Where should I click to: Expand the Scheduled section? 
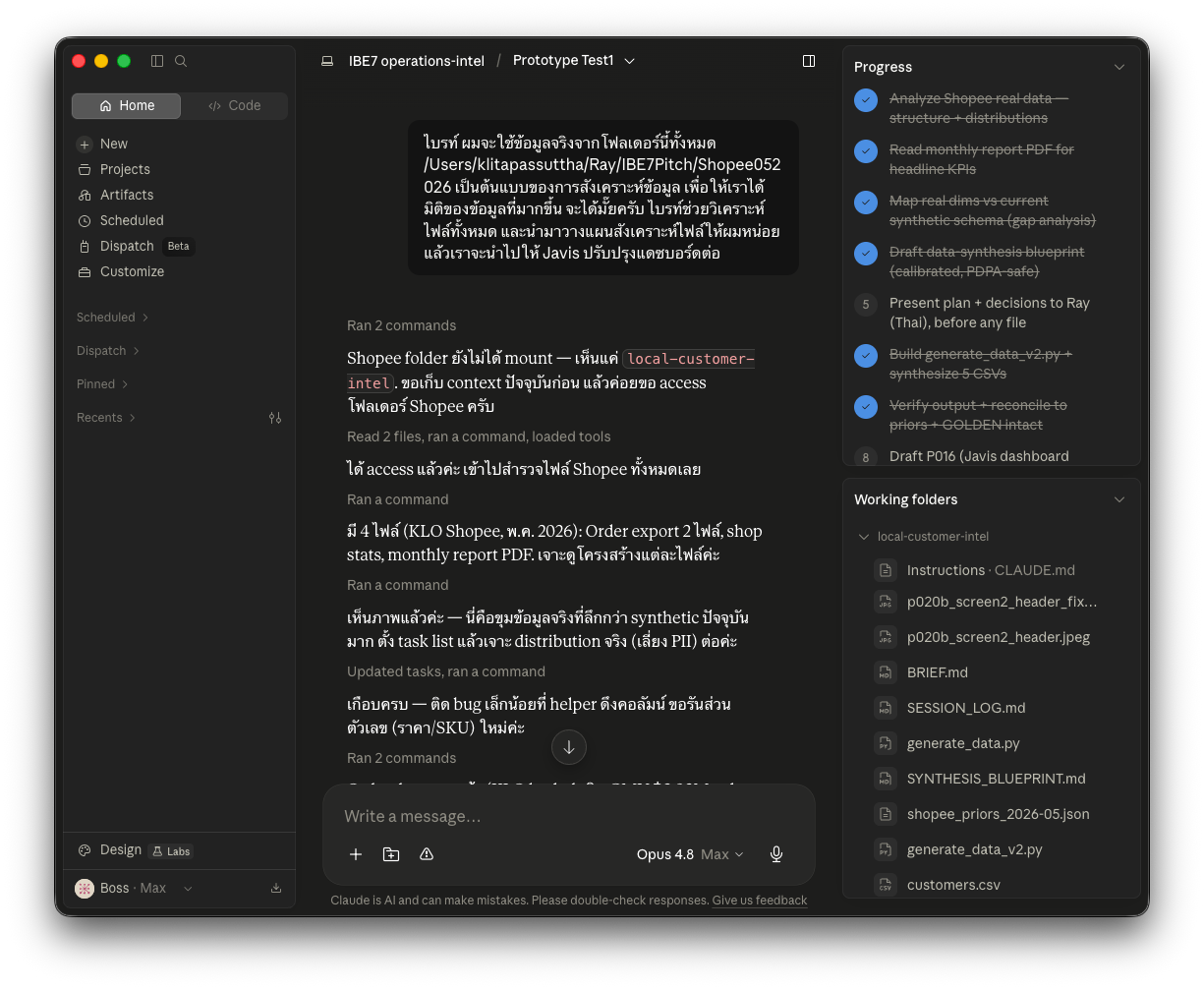click(x=112, y=318)
